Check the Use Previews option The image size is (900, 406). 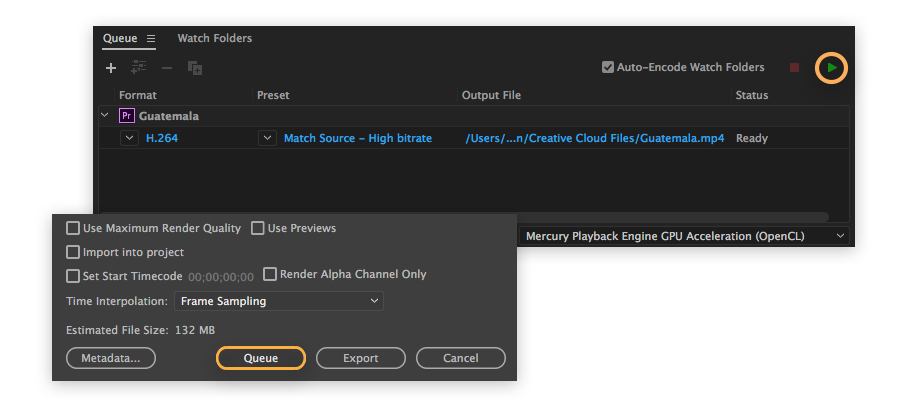[x=258, y=228]
